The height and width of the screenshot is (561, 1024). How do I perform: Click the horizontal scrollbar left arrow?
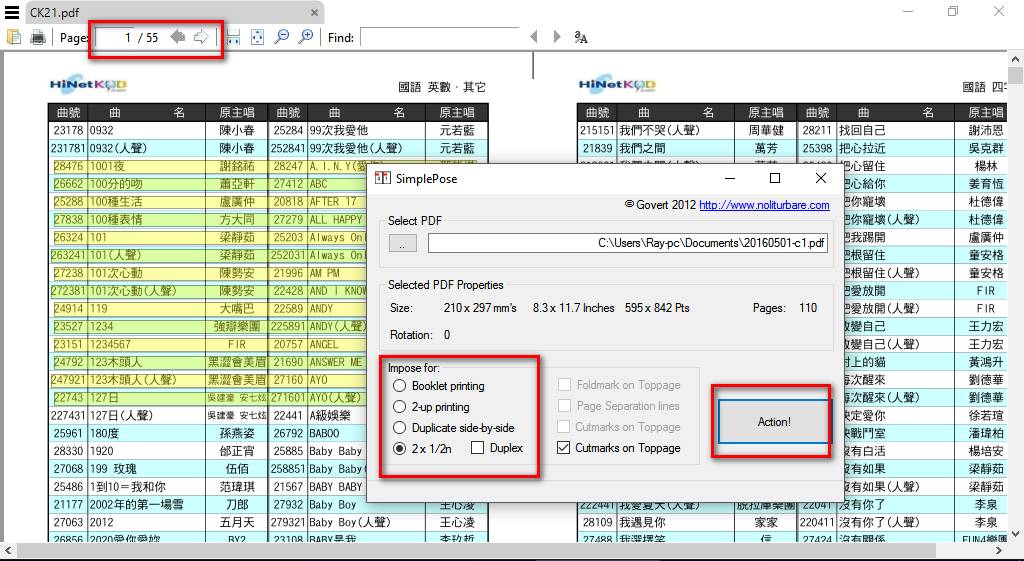(7, 551)
